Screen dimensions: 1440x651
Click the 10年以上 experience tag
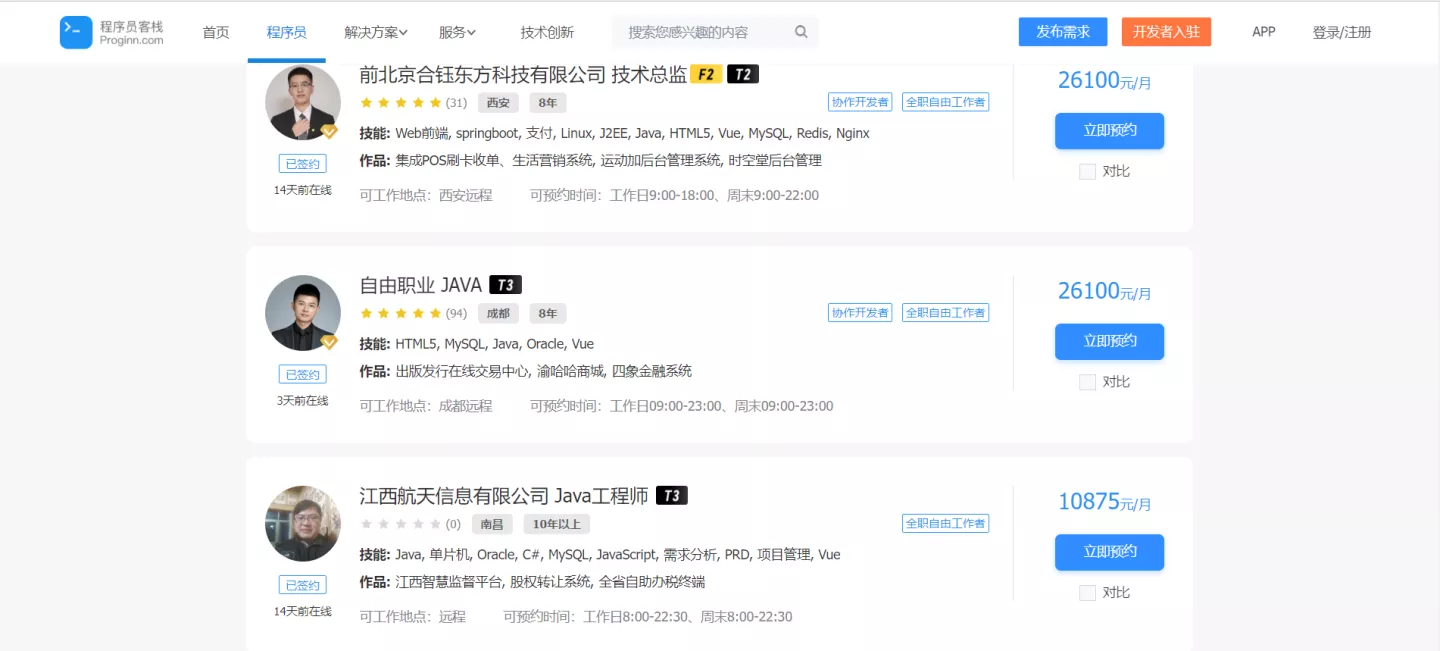[557, 524]
